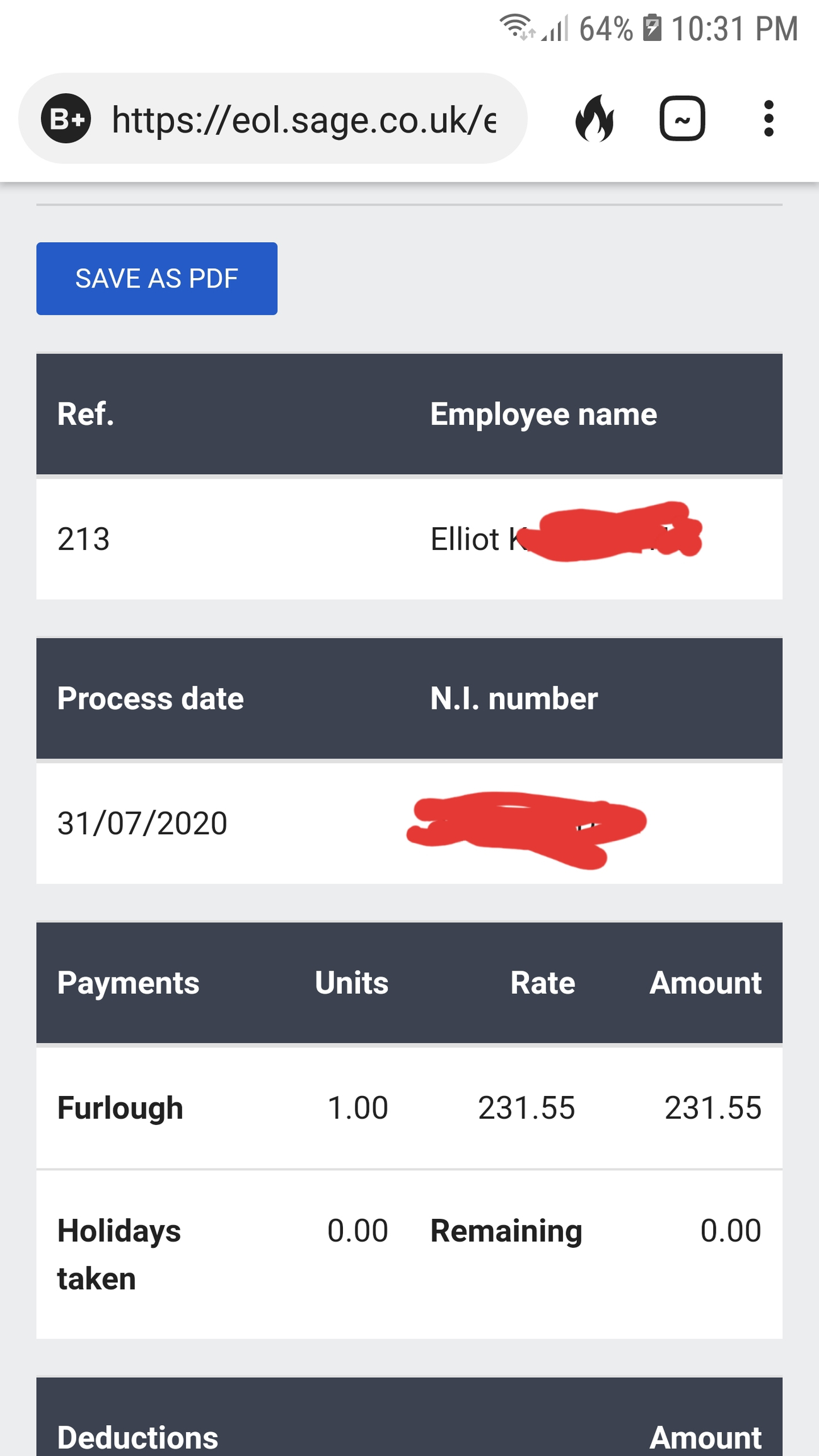Tap the Ref. value 213
The width and height of the screenshot is (819, 1456).
(84, 539)
